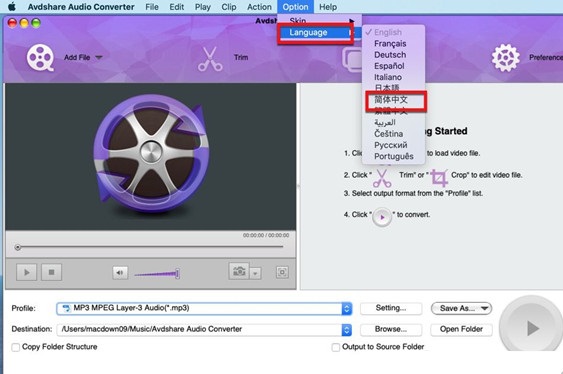Click Avdshare Audio Converter app menu
The width and height of the screenshot is (563, 374).
pyautogui.click(x=81, y=7)
